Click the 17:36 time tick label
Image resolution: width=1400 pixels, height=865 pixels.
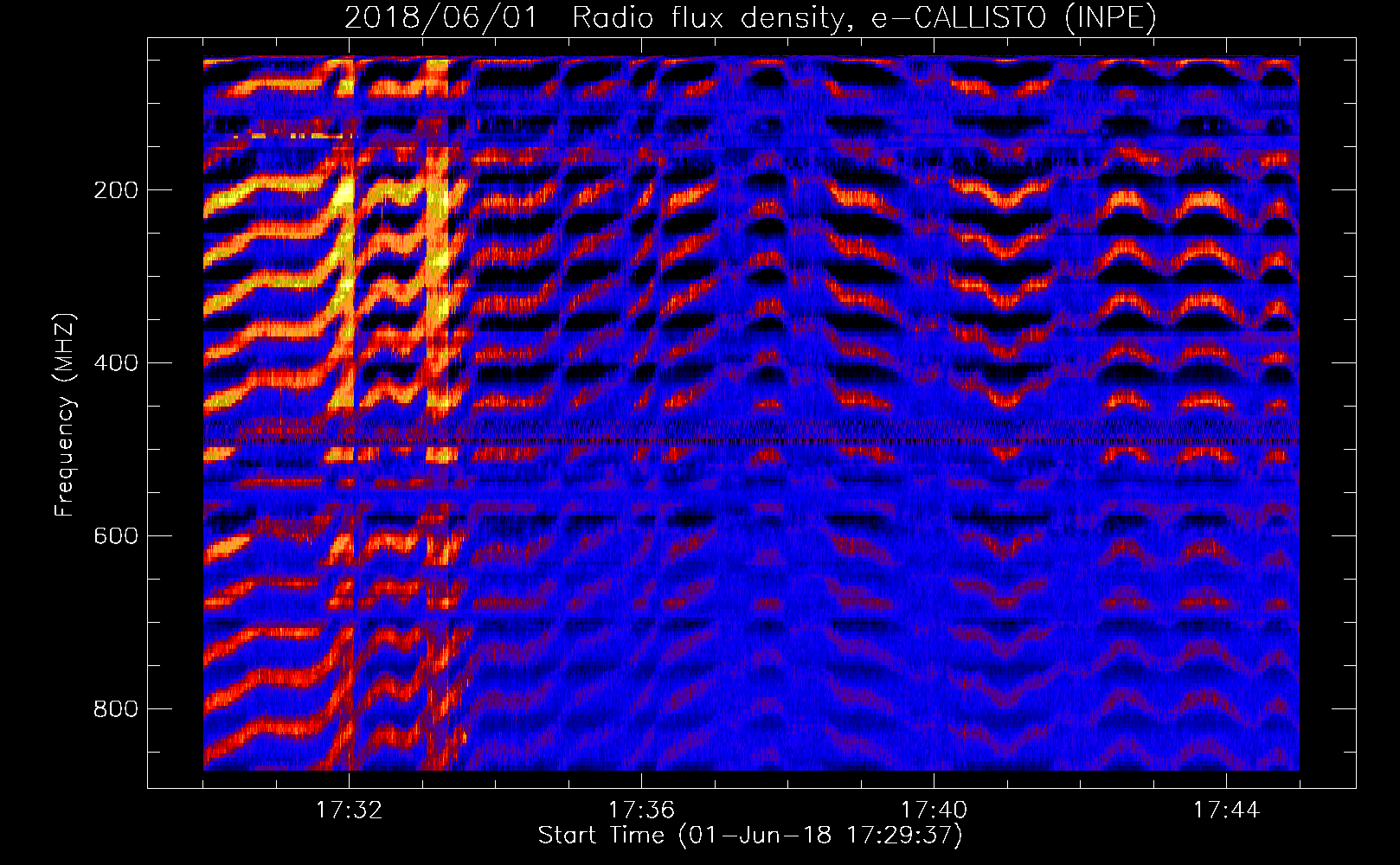point(641,811)
